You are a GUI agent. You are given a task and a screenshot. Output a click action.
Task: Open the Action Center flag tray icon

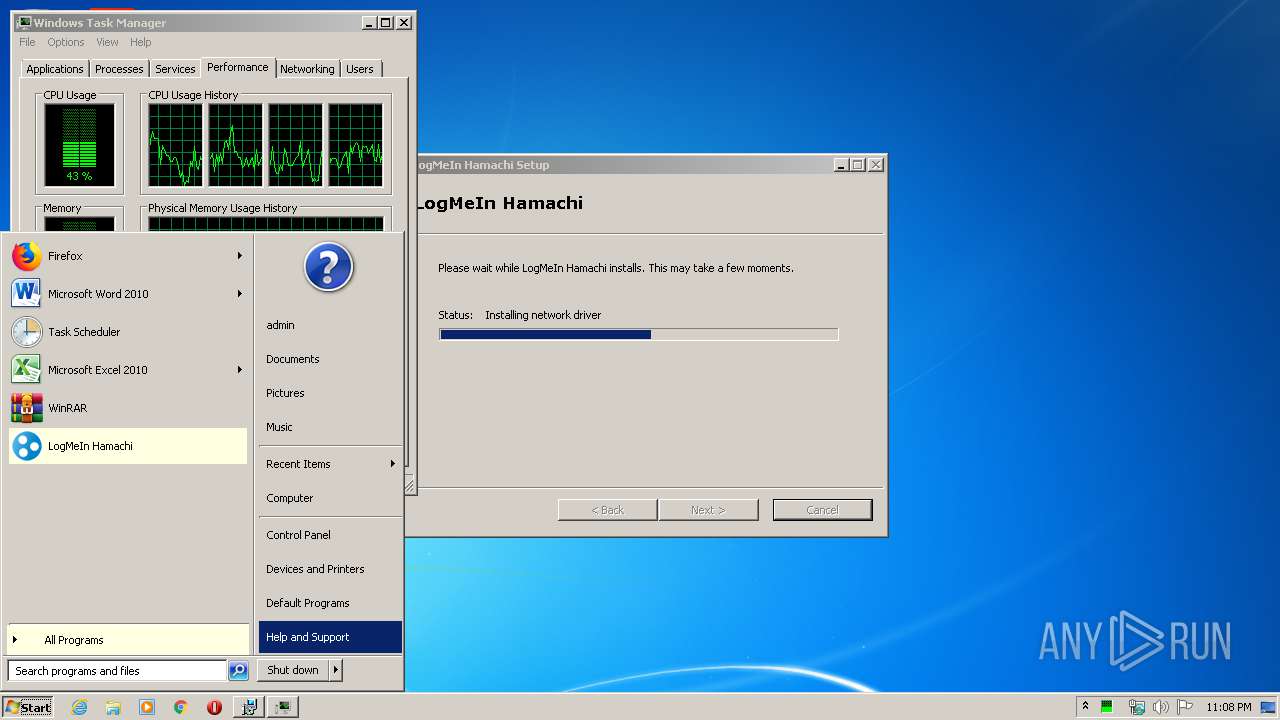pos(1185,707)
